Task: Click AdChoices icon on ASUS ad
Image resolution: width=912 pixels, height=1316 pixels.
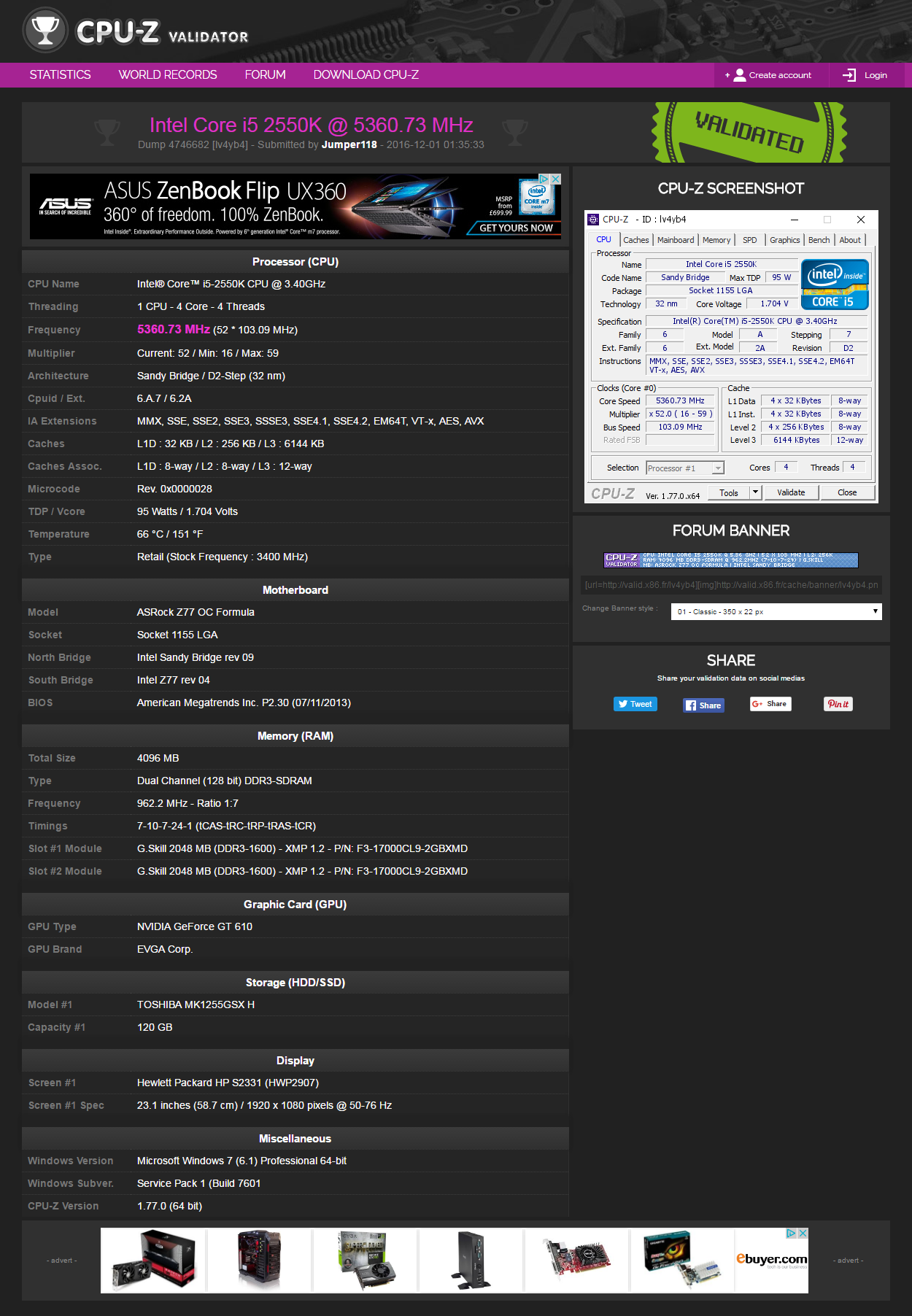Action: tap(544, 179)
